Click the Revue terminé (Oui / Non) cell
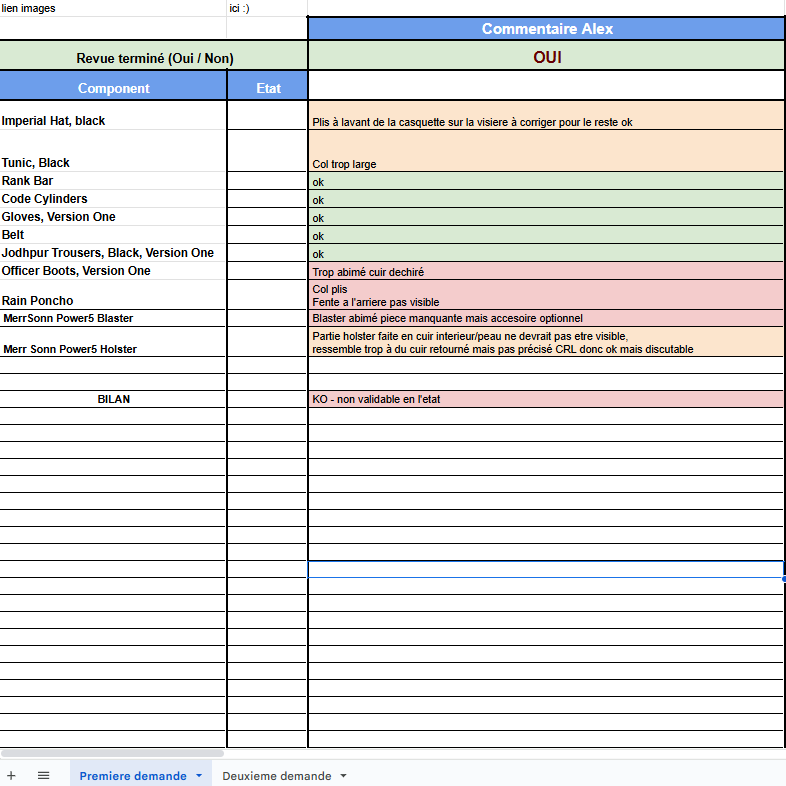Screen dimensions: 786x786 pos(154,58)
